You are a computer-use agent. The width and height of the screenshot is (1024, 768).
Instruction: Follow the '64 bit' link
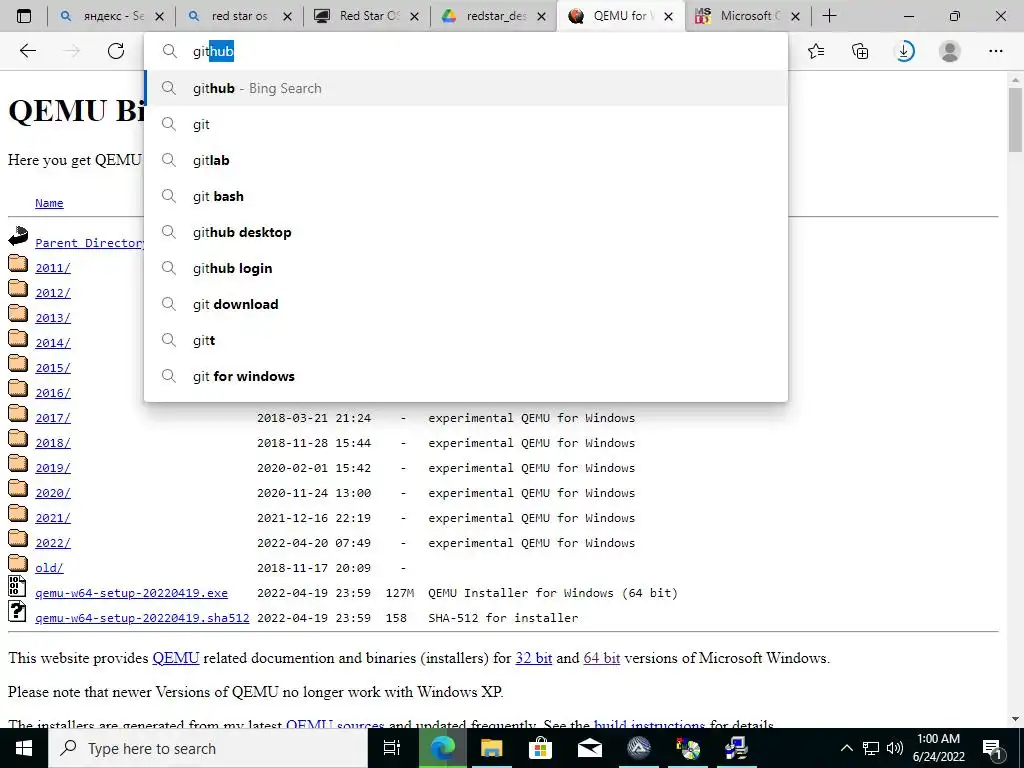pyautogui.click(x=601, y=658)
